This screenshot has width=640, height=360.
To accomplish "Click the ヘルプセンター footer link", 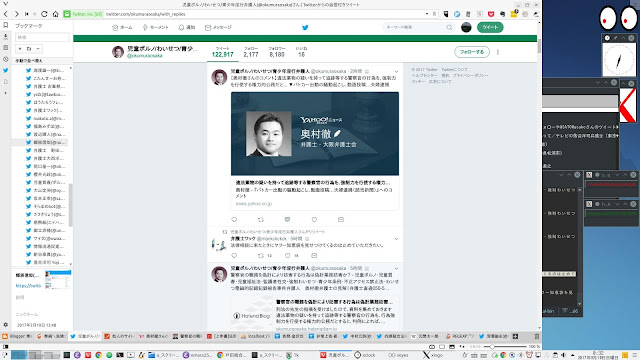I will (424, 76).
